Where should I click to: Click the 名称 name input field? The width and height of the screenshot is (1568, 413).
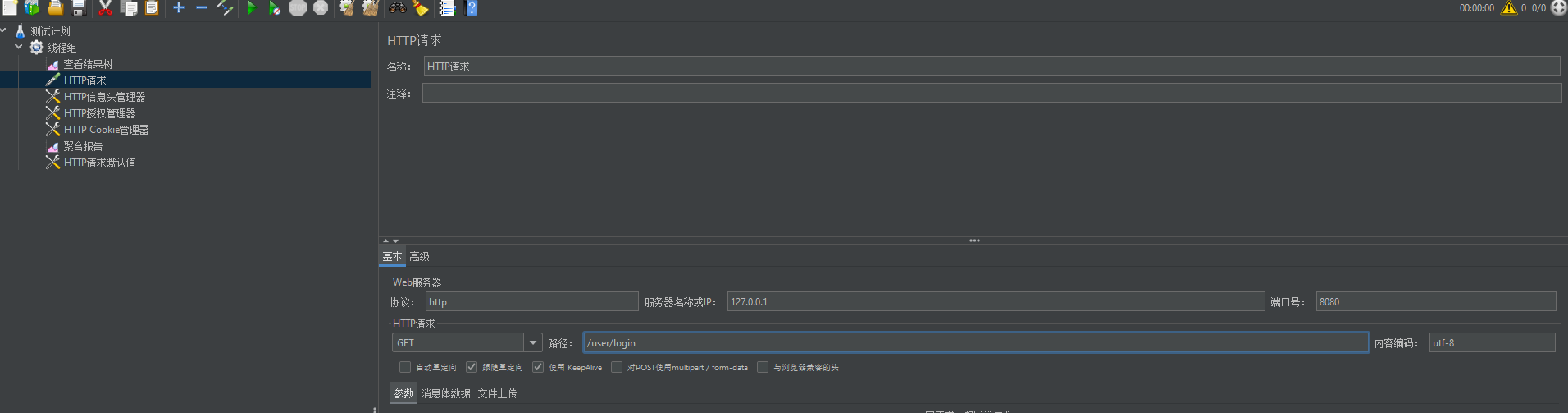tap(991, 66)
